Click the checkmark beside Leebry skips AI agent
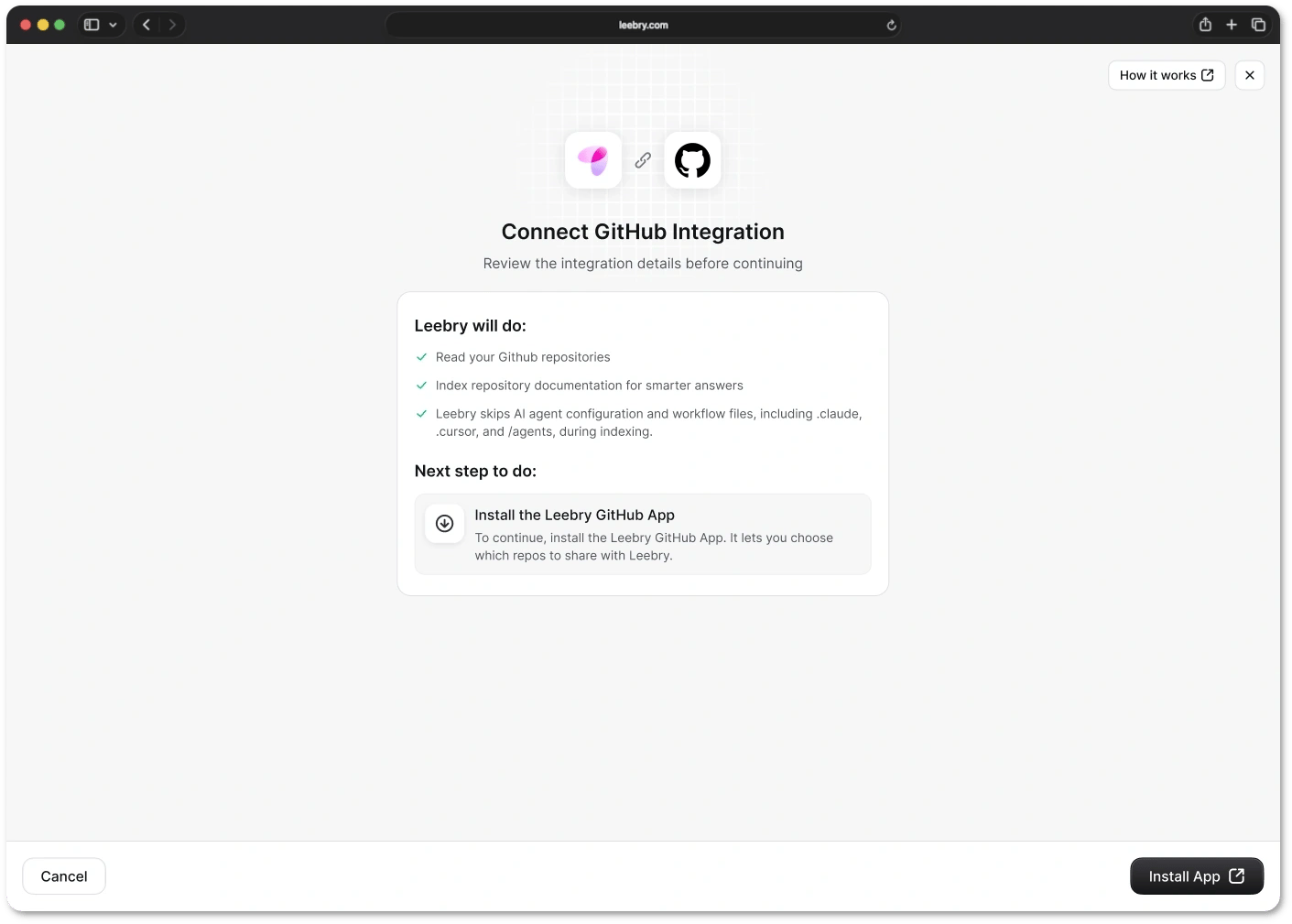The height and width of the screenshot is (924, 1292). click(x=422, y=414)
